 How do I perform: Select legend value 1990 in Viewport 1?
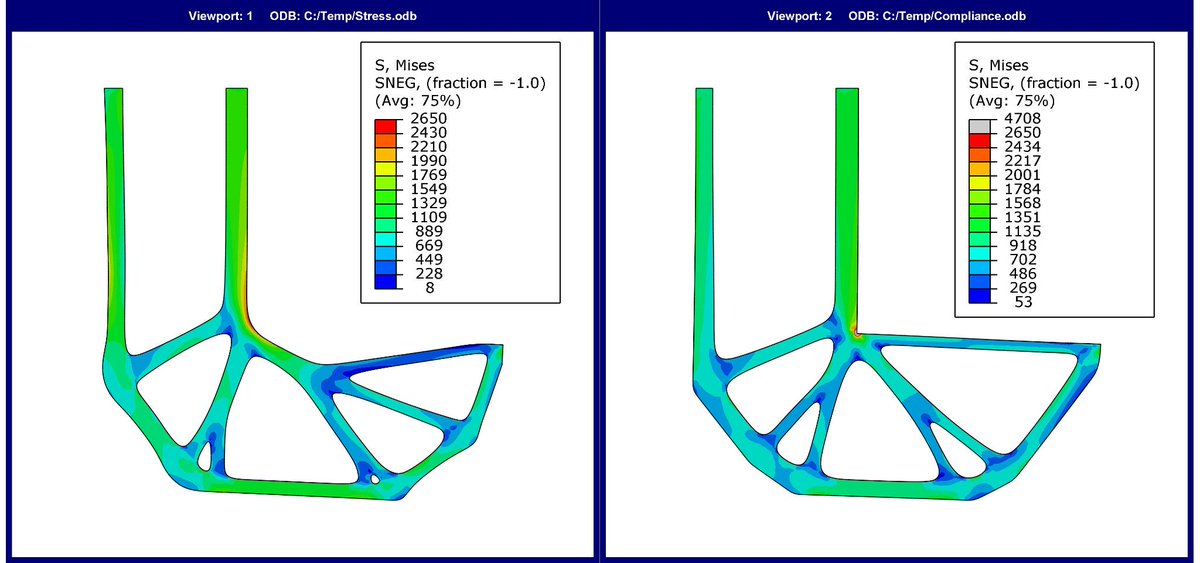427,161
